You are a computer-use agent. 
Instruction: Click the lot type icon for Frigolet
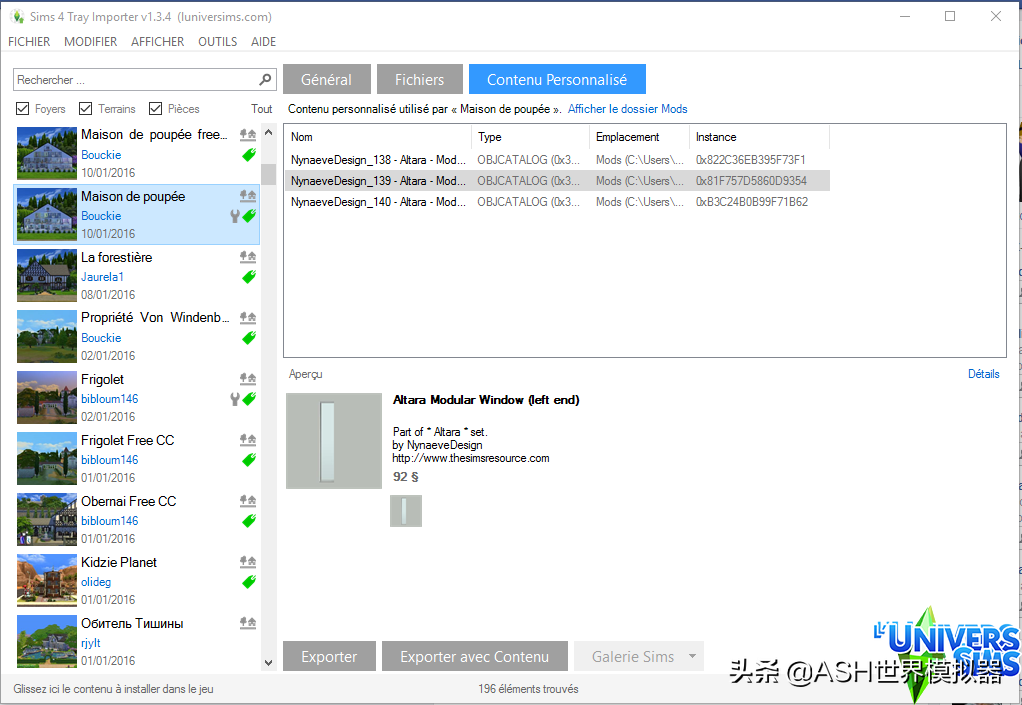pyautogui.click(x=248, y=379)
